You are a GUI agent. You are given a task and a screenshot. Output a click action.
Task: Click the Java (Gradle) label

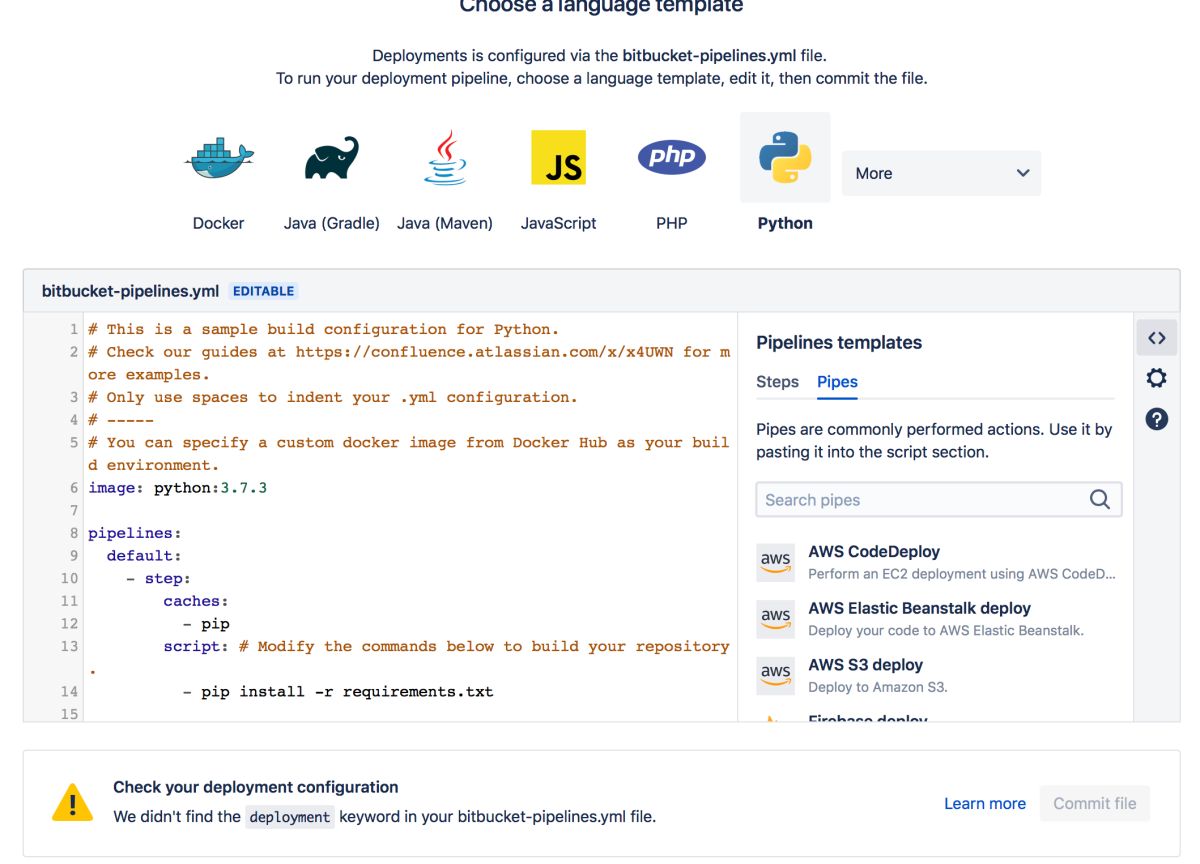pyautogui.click(x=331, y=223)
